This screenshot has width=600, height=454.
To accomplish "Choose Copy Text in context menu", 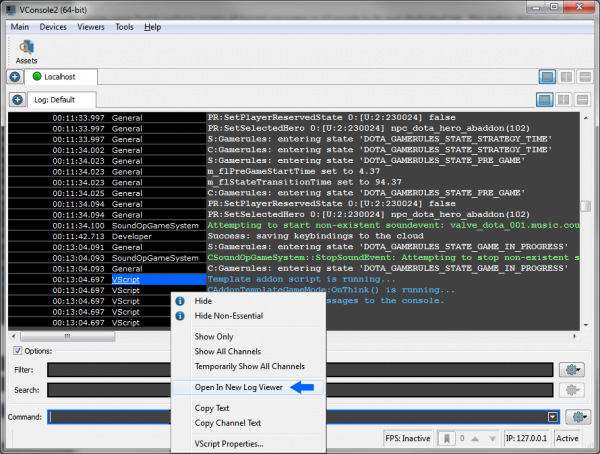I will (248, 408).
